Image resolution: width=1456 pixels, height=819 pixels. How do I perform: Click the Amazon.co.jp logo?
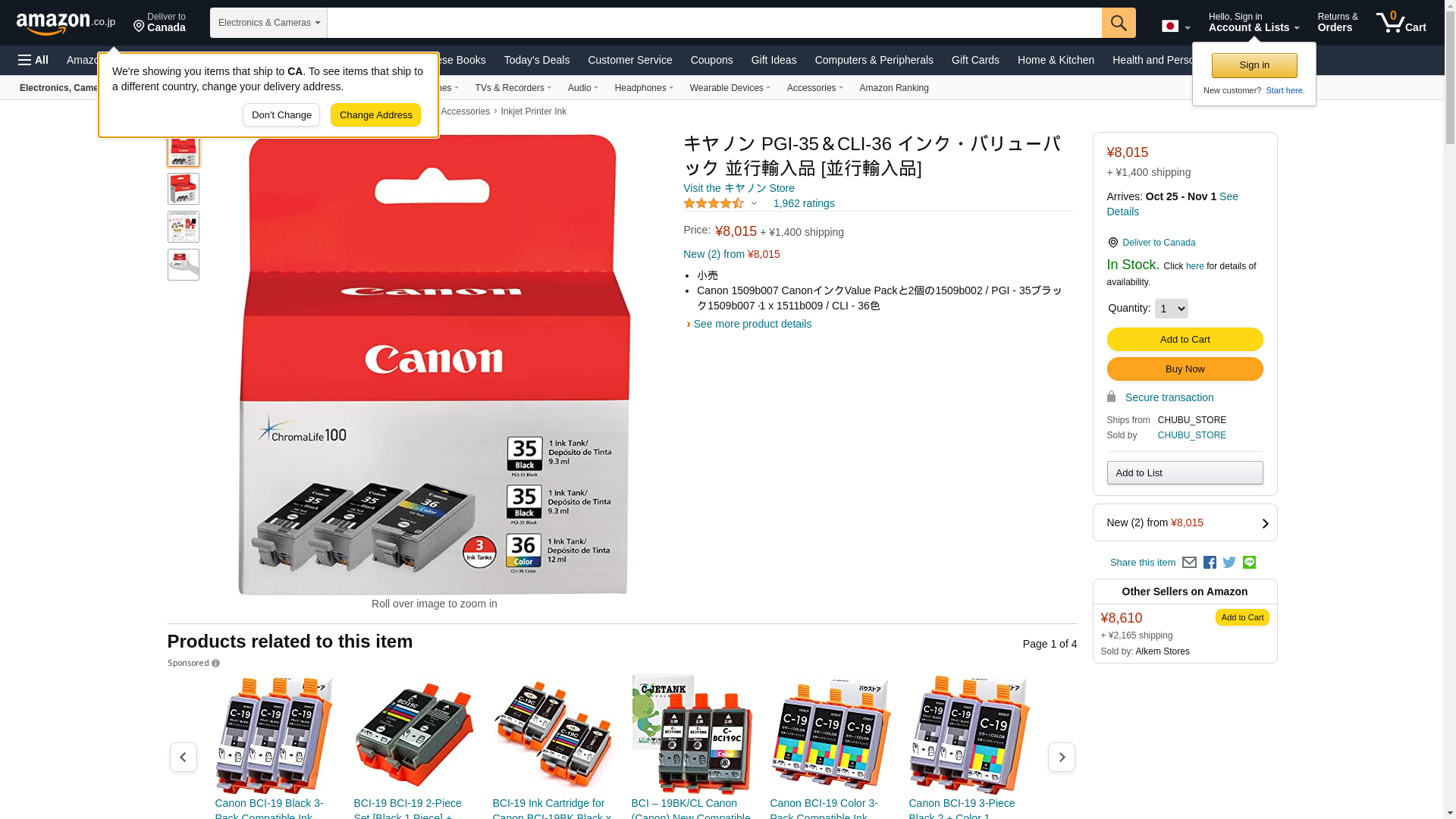coord(66,23)
